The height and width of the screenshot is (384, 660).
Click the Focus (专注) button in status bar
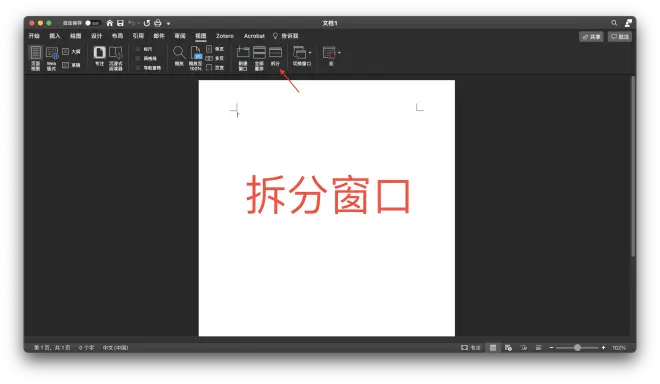coord(471,348)
